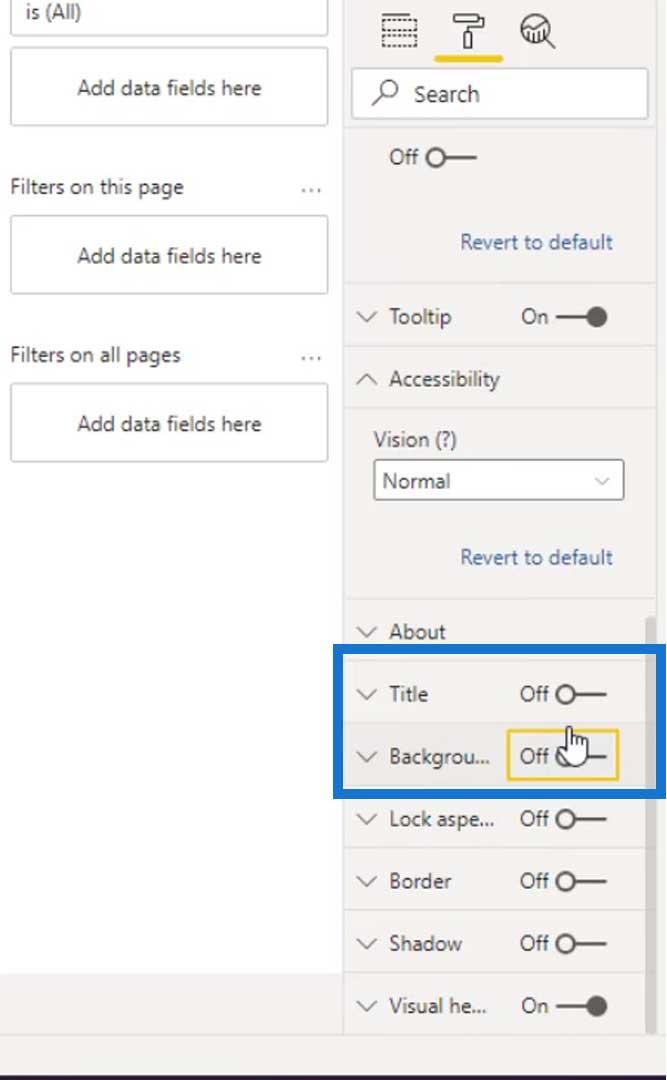Open the Fields pane icon
667x1080 pixels.
coord(399,30)
